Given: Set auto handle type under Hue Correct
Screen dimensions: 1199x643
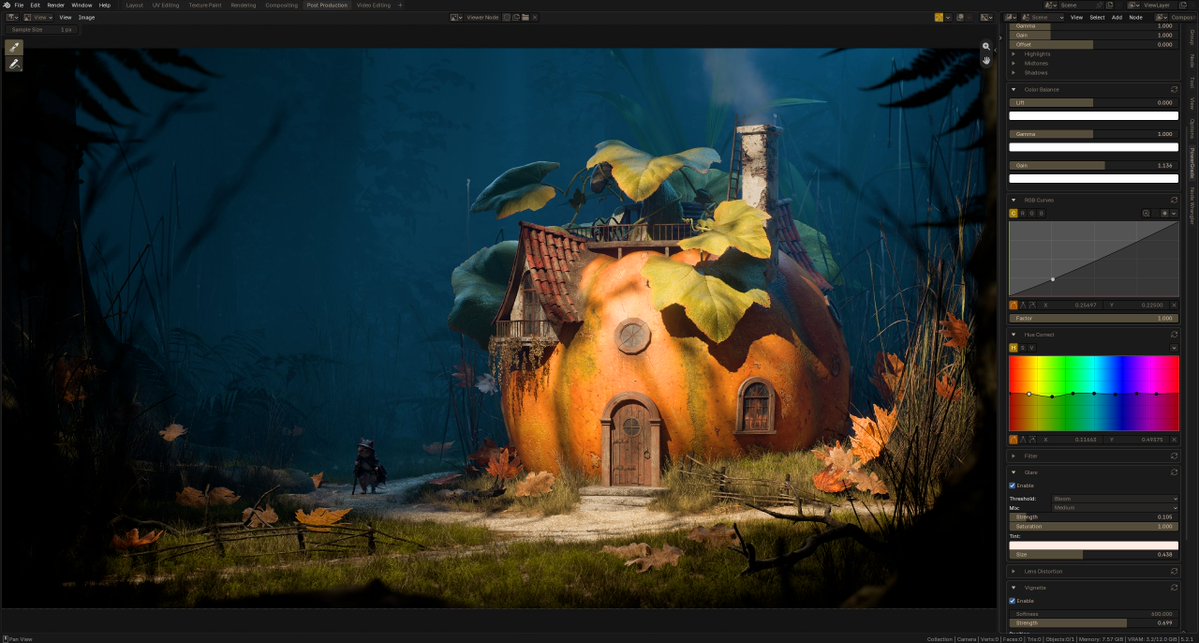Looking at the screenshot, I should [1014, 440].
